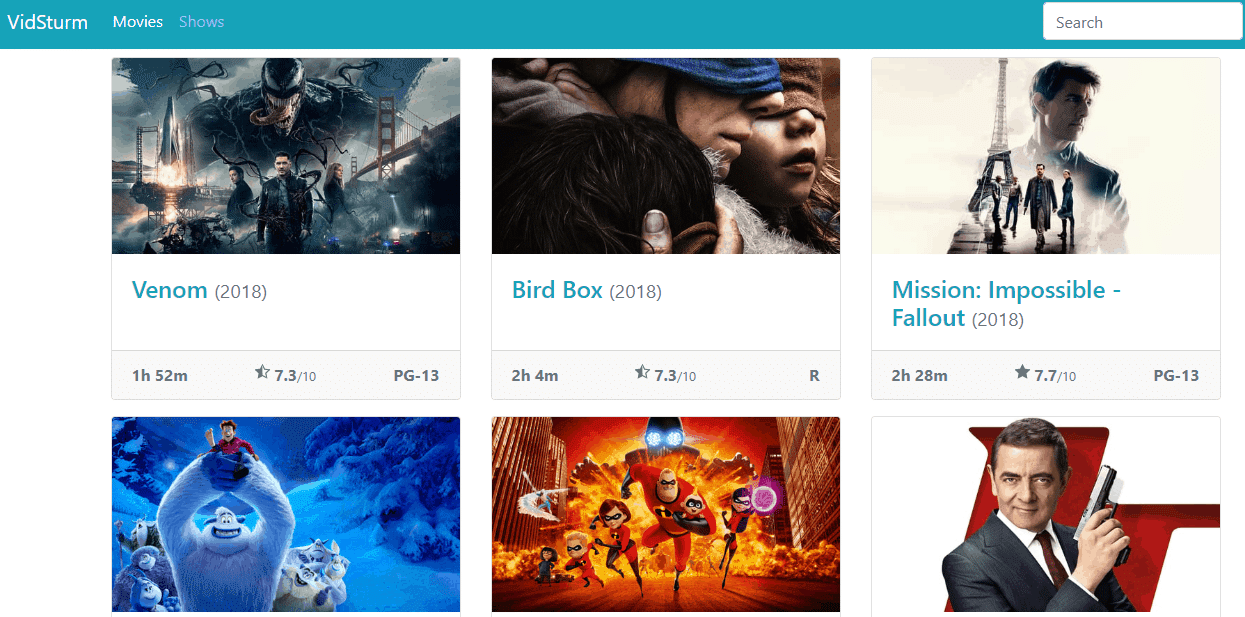The width and height of the screenshot is (1245, 617).
Task: Click the blue yeti animated movie poster
Action: click(286, 515)
